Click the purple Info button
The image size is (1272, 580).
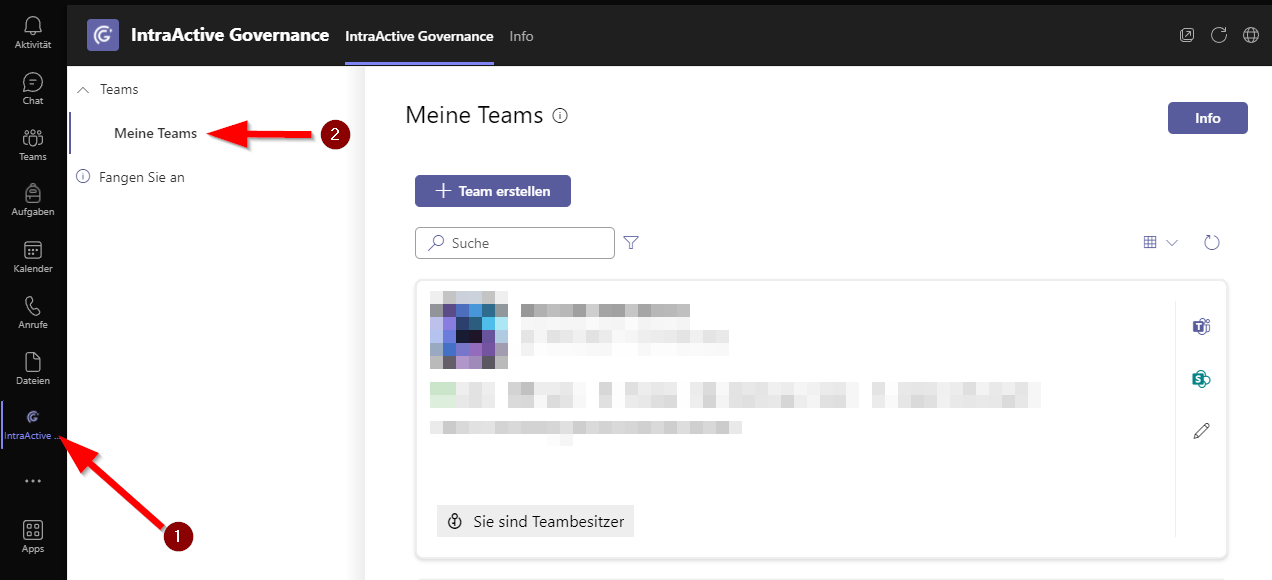pyautogui.click(x=1208, y=118)
